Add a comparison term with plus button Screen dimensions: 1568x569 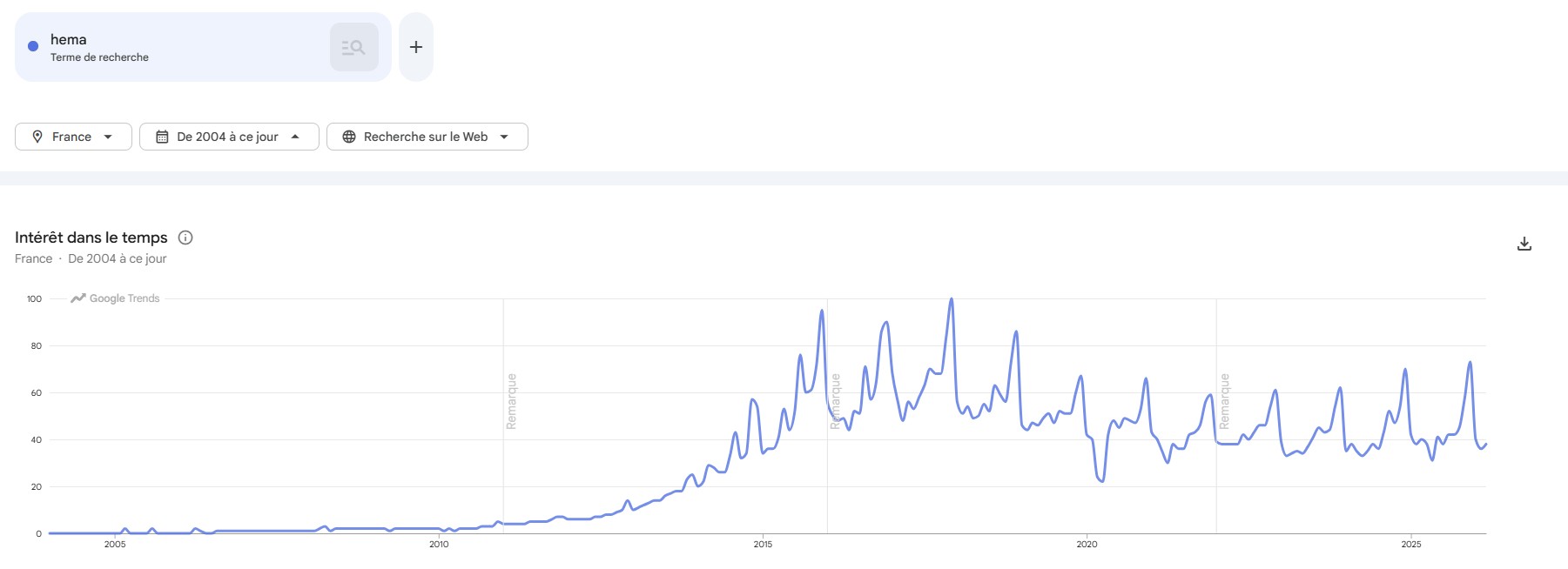click(416, 47)
